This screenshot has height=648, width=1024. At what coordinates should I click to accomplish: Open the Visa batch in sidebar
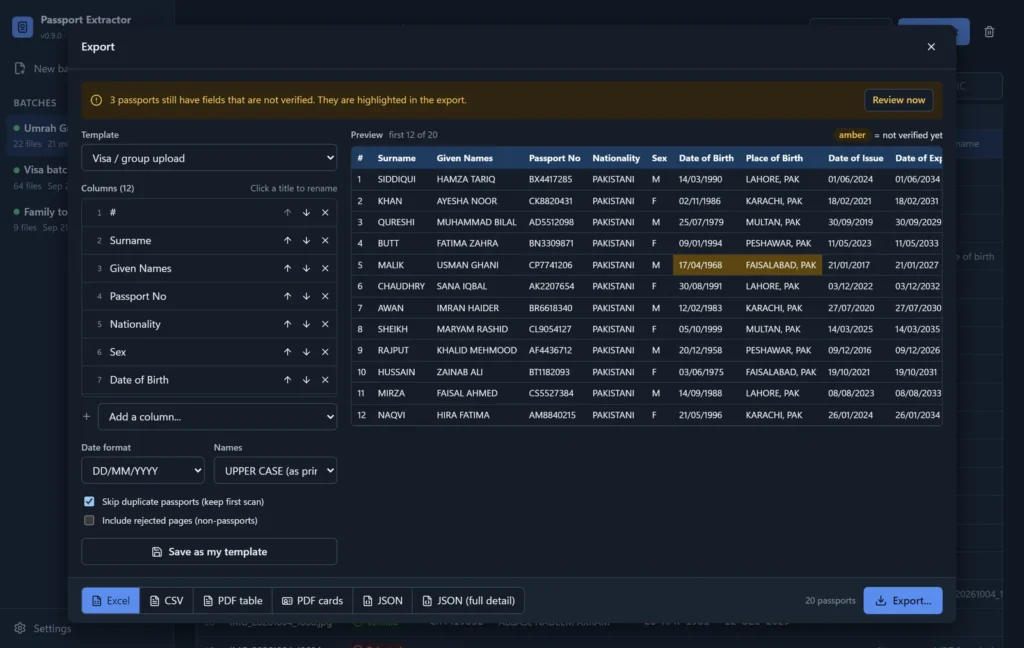[x=39, y=177]
